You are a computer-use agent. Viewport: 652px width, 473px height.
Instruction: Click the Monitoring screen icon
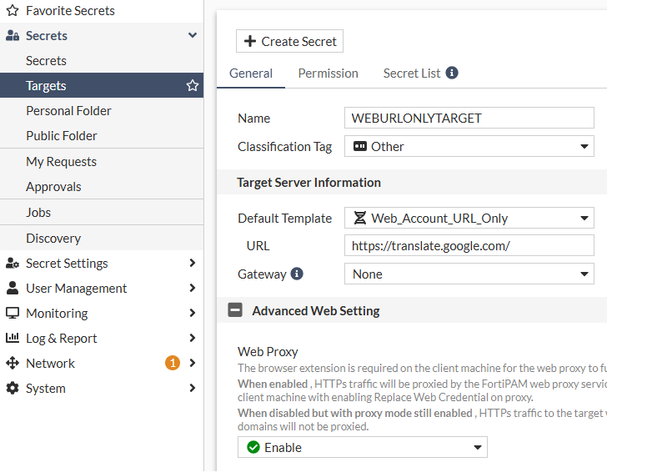12,313
